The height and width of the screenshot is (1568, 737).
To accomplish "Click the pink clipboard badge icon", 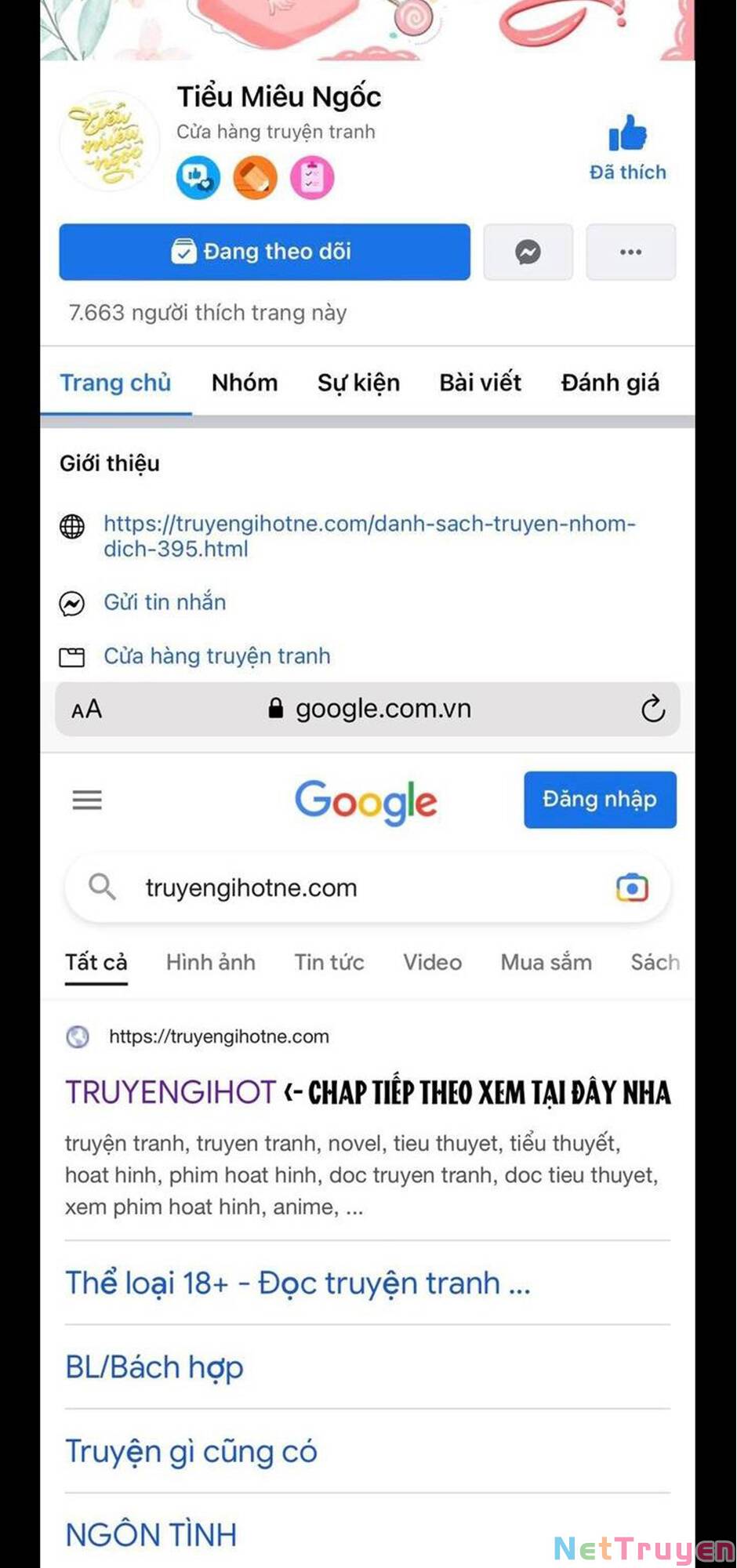I will 312,178.
